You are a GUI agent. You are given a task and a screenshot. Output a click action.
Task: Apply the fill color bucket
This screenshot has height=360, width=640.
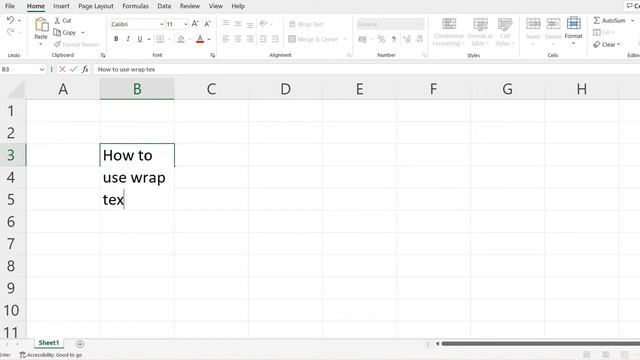click(181, 39)
